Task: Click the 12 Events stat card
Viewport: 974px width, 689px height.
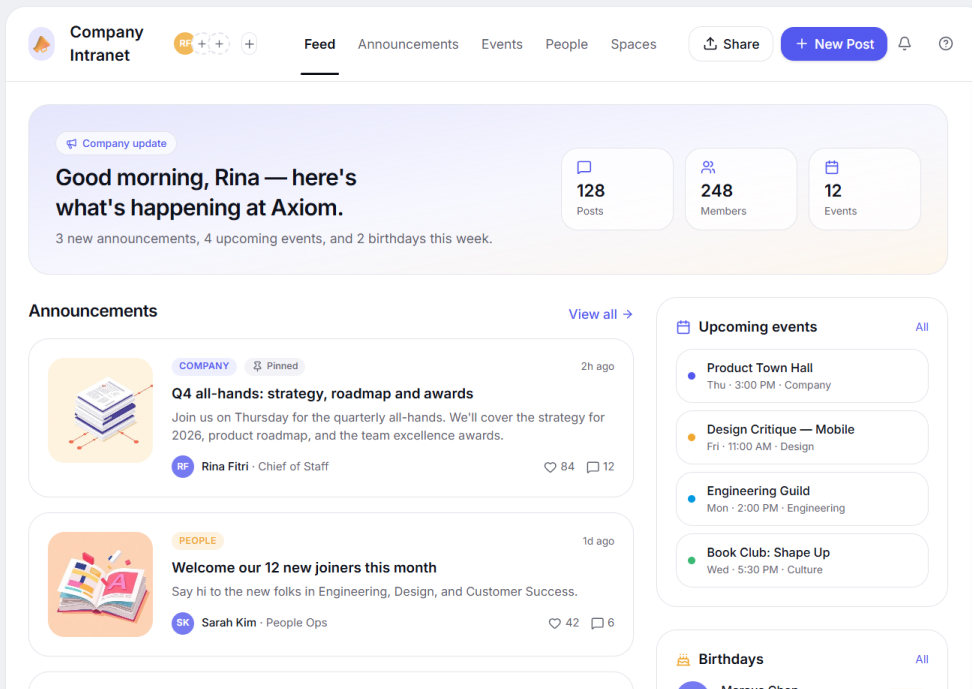Action: click(864, 189)
